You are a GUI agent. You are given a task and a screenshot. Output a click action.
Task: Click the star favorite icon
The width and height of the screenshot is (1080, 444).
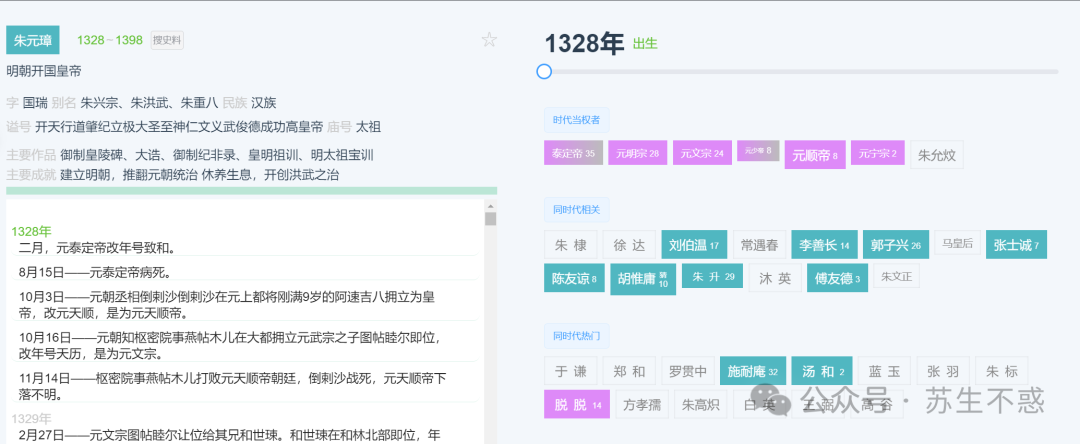click(x=489, y=40)
